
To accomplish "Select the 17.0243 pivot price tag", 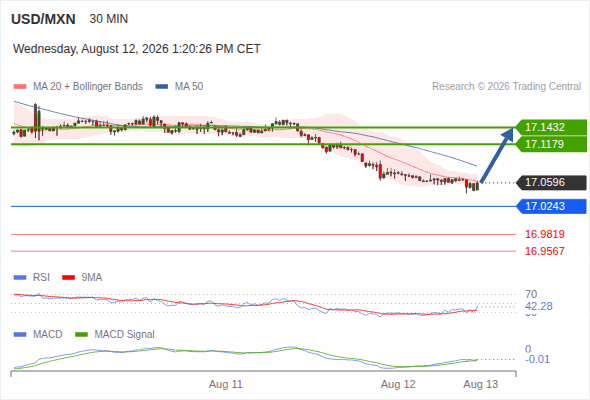I will tap(552, 206).
